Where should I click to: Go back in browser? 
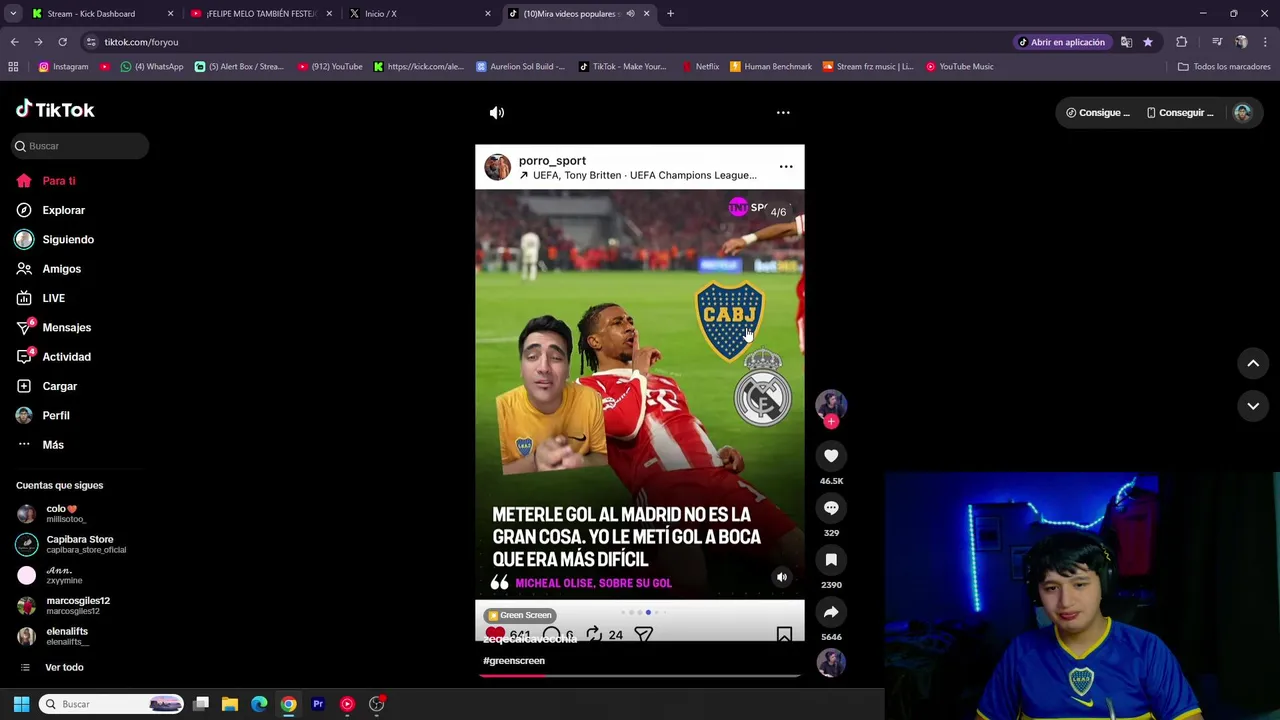point(14,42)
